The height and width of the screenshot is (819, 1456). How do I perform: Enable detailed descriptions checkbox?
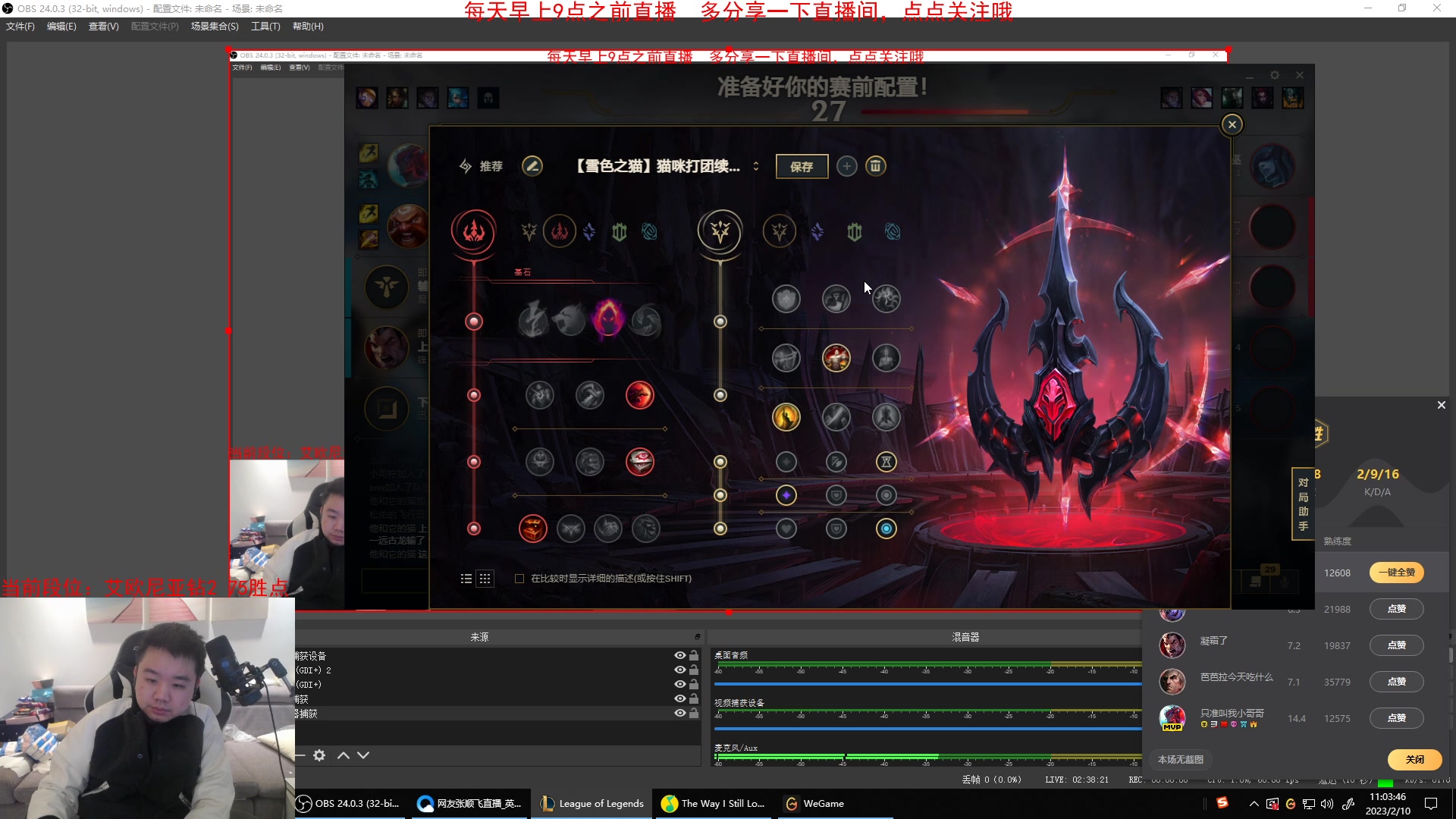(x=519, y=579)
